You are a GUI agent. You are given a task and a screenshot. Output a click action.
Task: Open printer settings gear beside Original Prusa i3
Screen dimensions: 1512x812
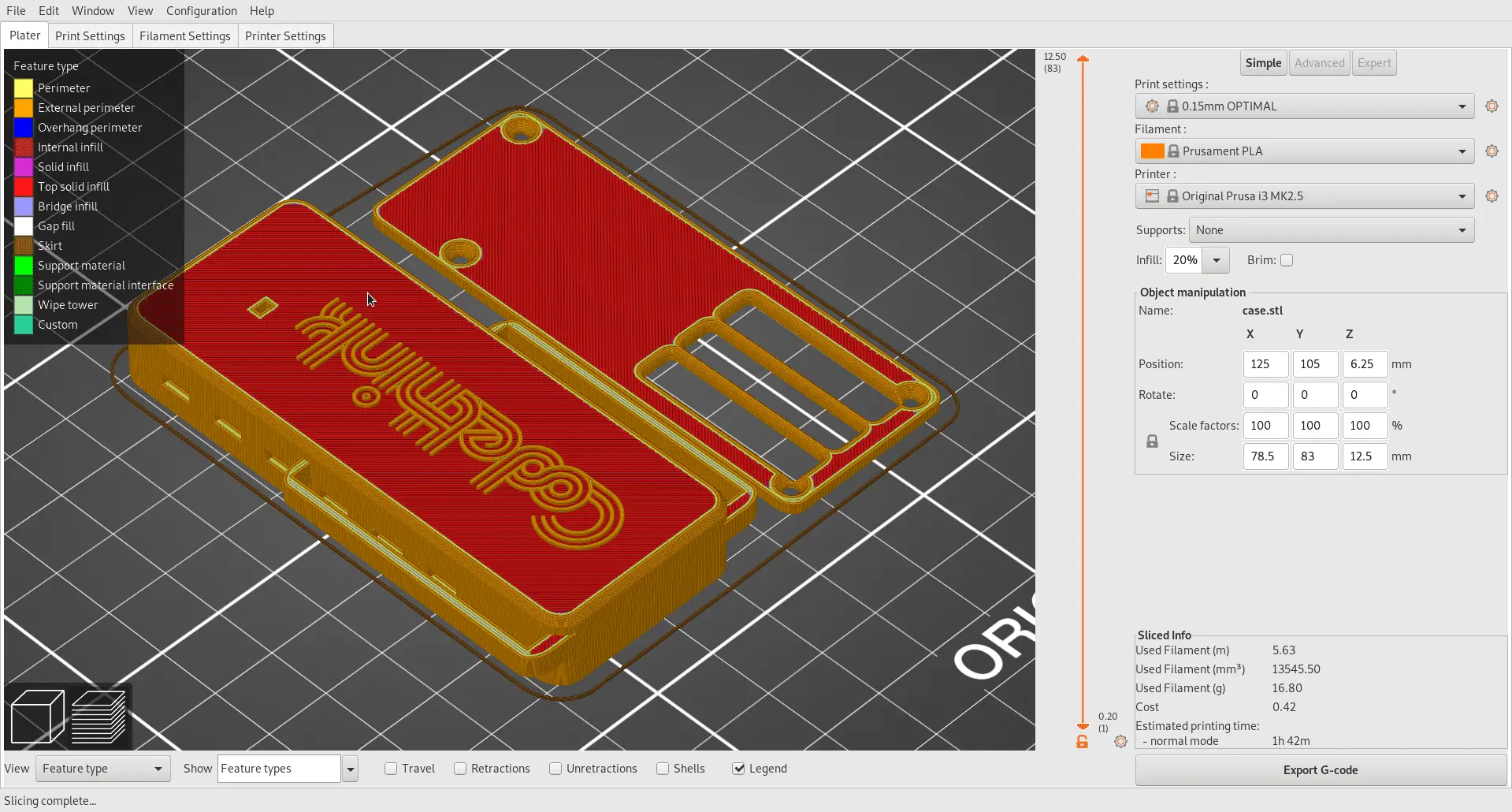click(1492, 196)
